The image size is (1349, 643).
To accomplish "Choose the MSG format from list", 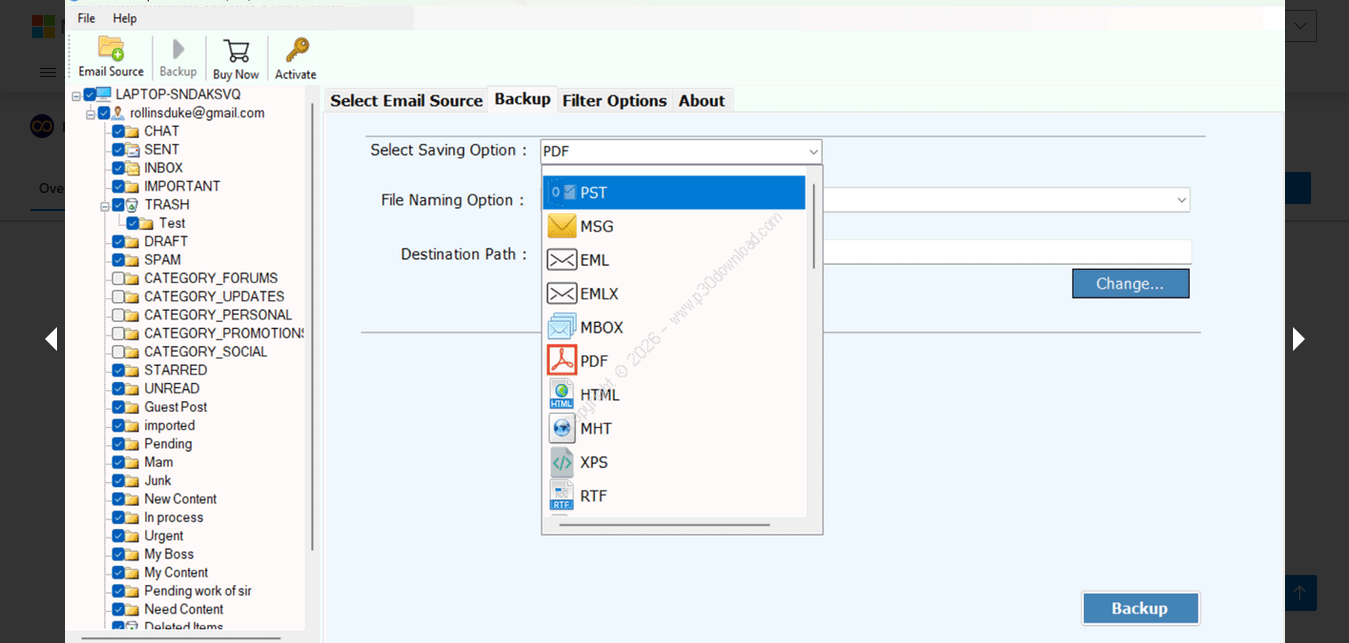I will 596,227.
